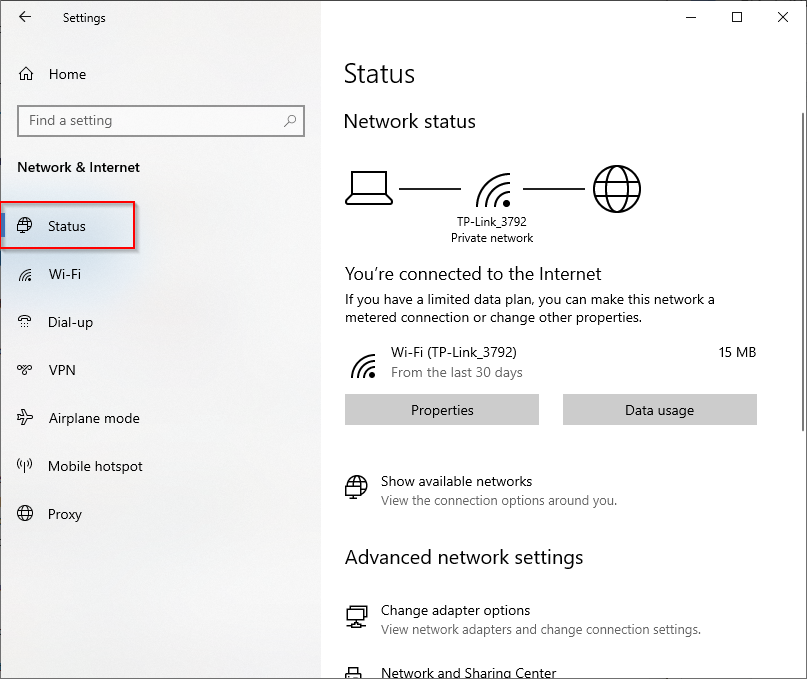The width and height of the screenshot is (807, 679).
Task: Click the Find a setting field
Action: [150, 121]
